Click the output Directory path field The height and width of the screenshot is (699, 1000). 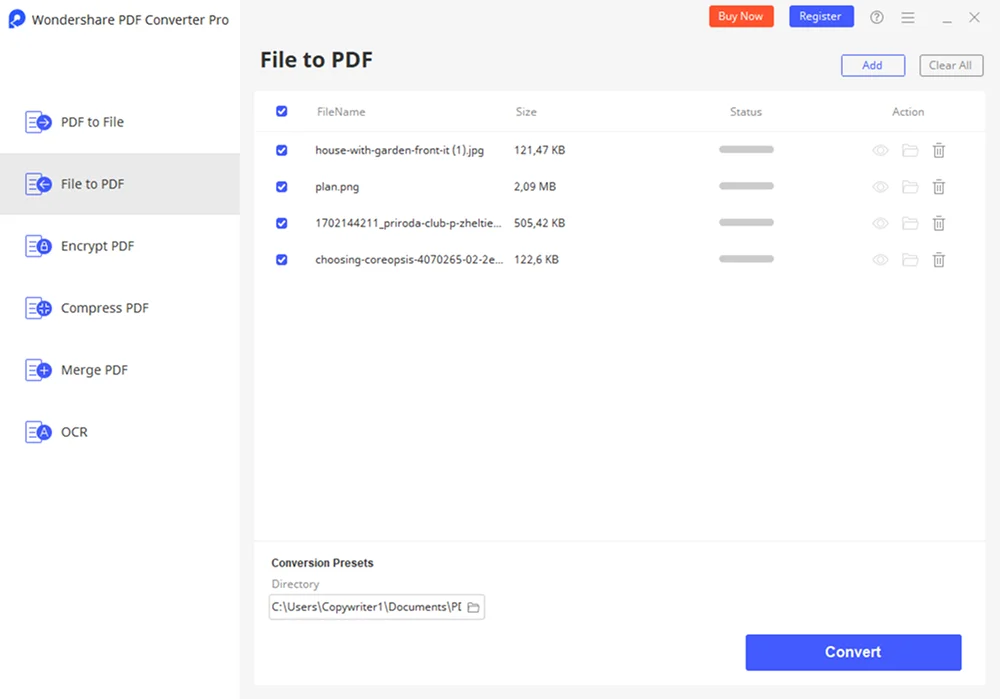point(366,607)
